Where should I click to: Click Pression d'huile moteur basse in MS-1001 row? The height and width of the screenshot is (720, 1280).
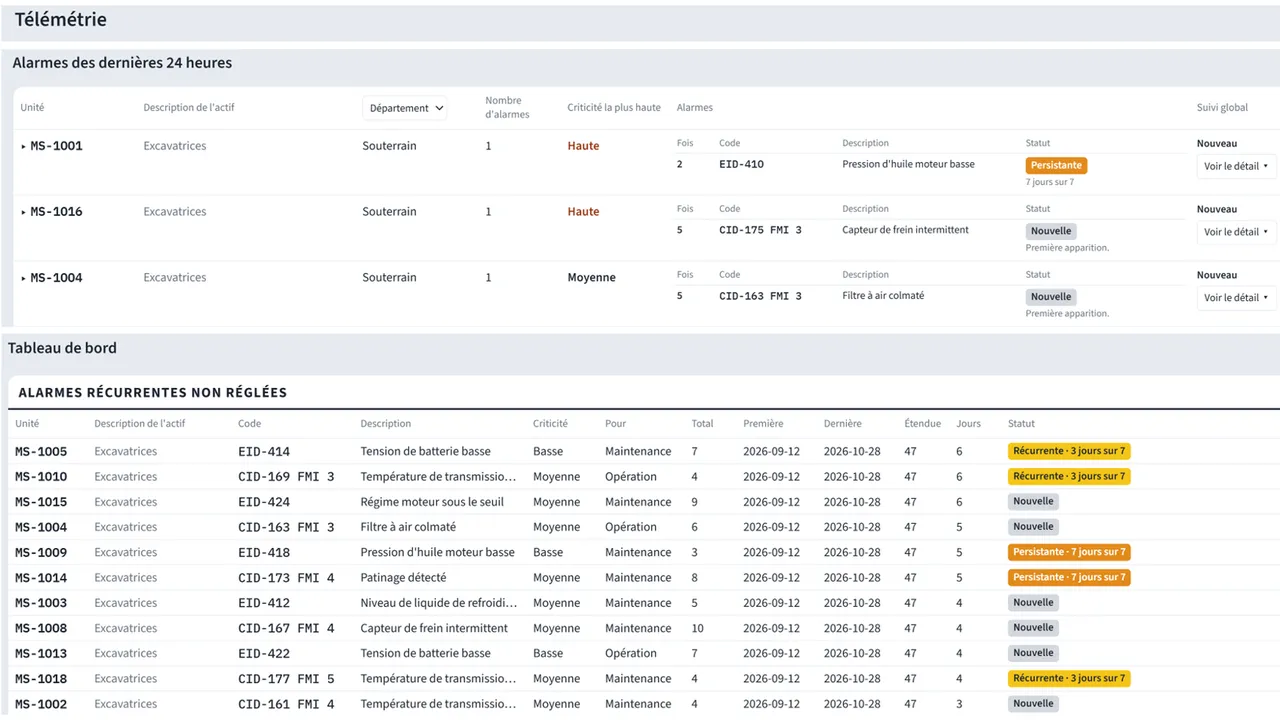(x=908, y=164)
